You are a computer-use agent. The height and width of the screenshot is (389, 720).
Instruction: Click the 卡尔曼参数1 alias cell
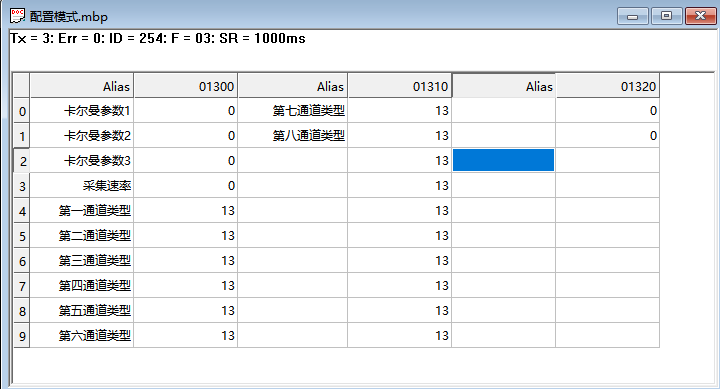[82, 111]
